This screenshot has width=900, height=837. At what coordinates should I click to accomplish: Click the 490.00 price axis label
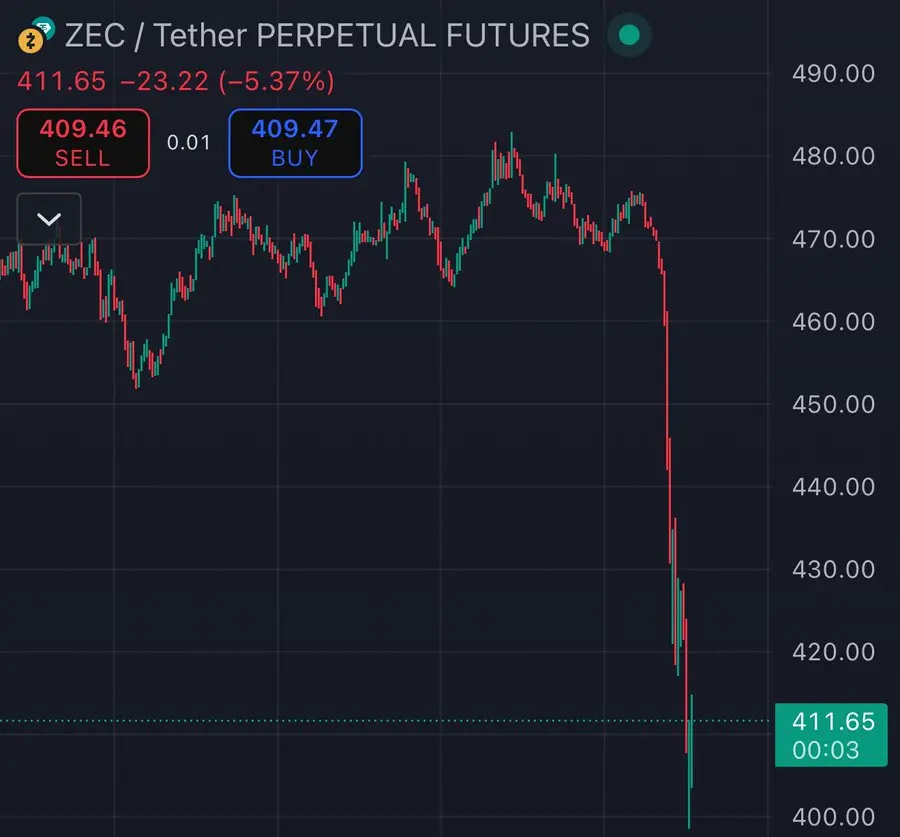pyautogui.click(x=833, y=73)
